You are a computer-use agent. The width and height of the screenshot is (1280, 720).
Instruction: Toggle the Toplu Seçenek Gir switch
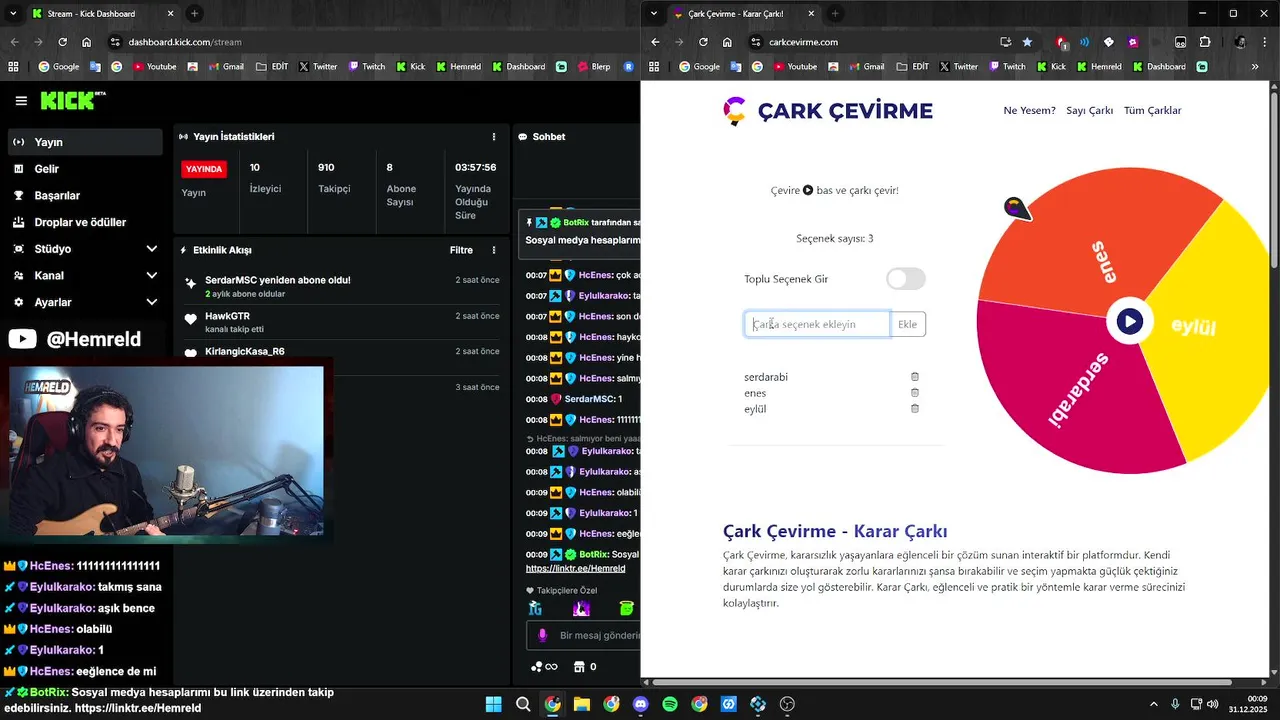[906, 279]
